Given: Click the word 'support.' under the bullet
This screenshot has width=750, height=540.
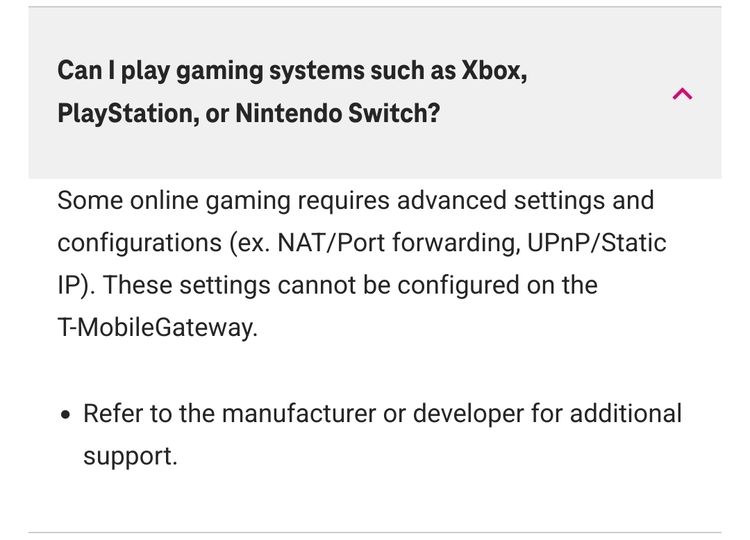Looking at the screenshot, I should [x=130, y=456].
